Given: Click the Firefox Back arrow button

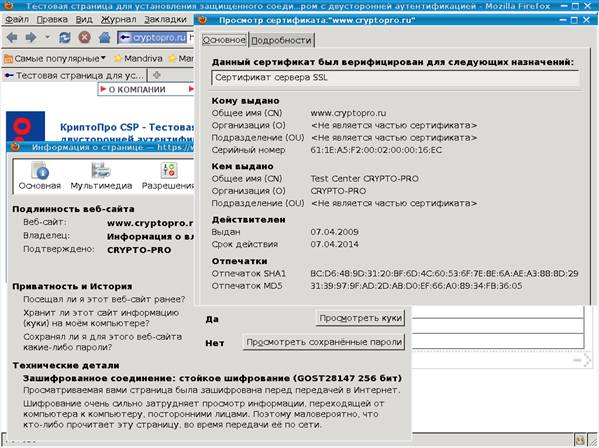Looking at the screenshot, I should pyautogui.click(x=12, y=37).
